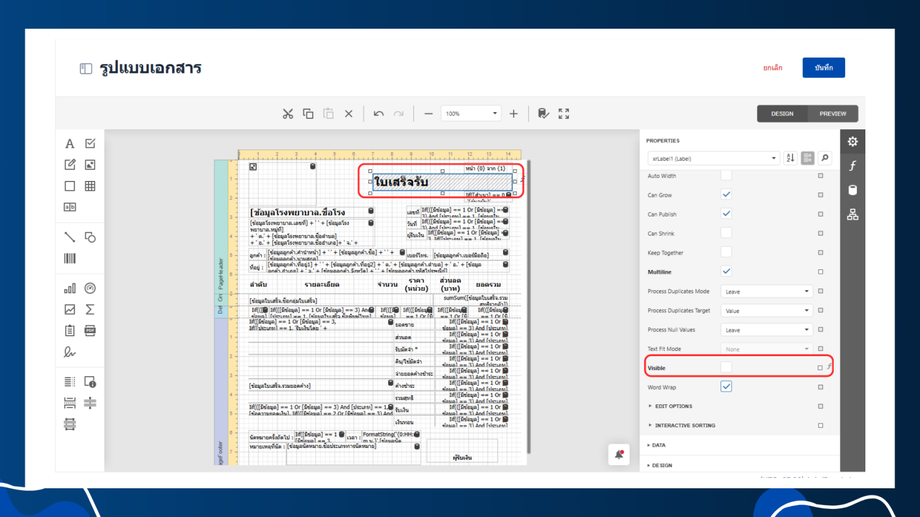The width and height of the screenshot is (920, 517).
Task: Open the Process Duplicates Mode dropdown
Action: [766, 292]
